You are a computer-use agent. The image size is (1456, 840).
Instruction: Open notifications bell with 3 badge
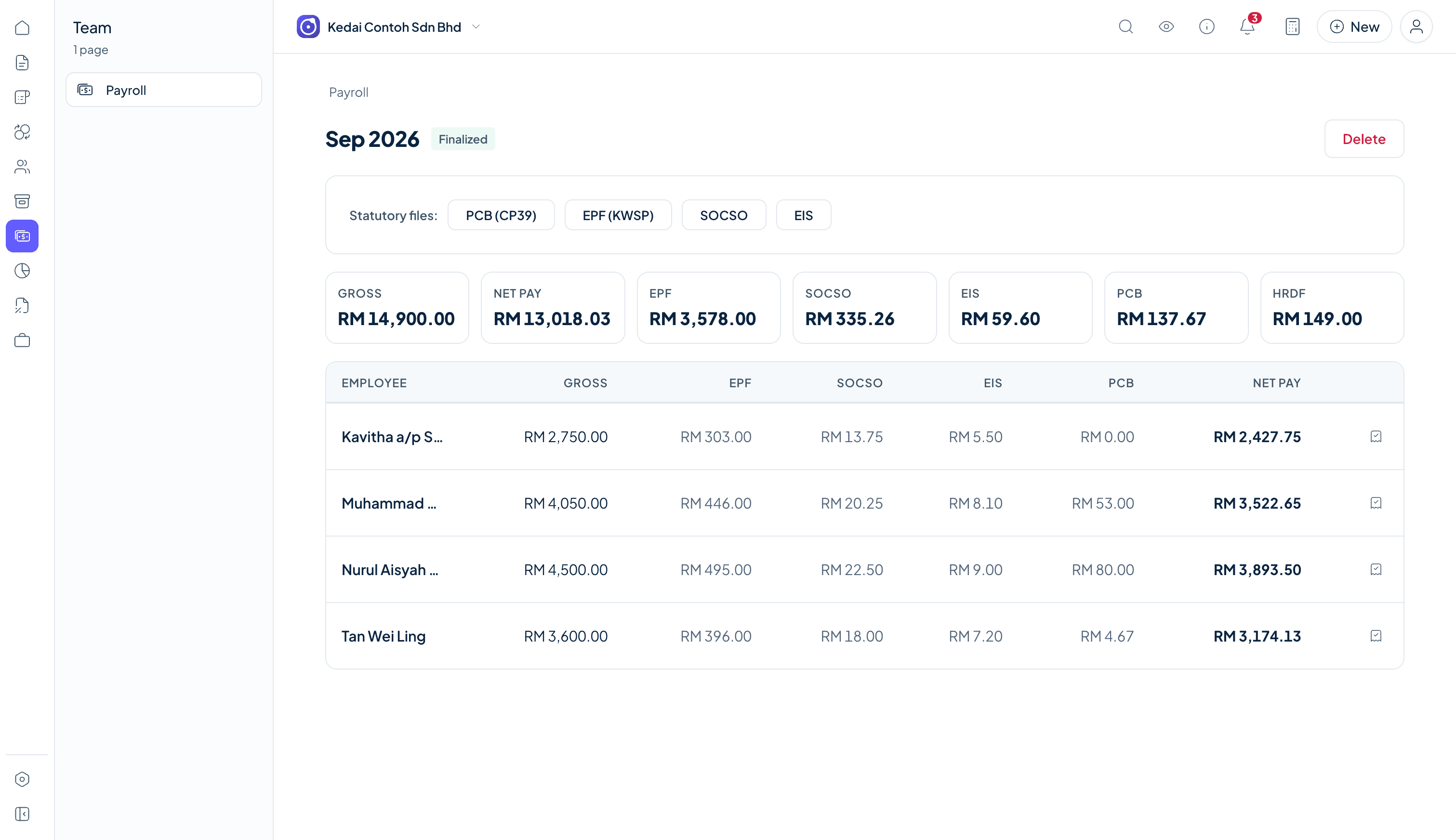[x=1247, y=26]
